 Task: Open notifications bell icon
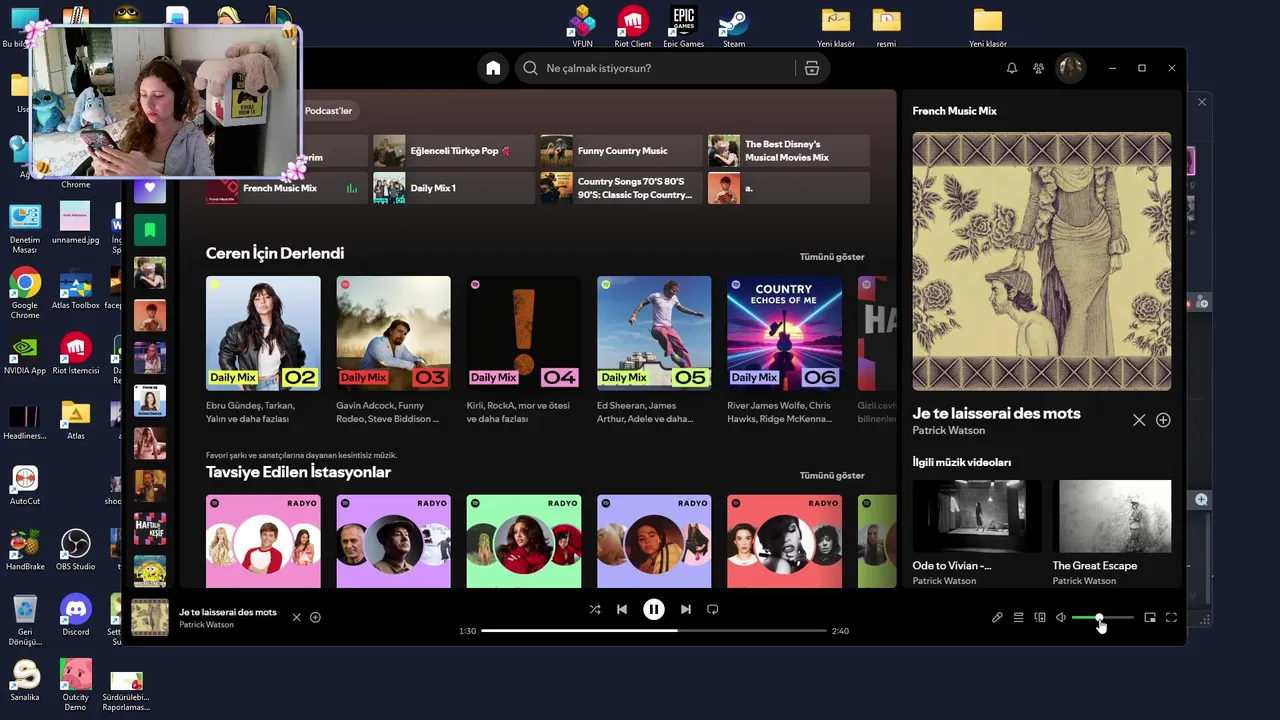1012,68
